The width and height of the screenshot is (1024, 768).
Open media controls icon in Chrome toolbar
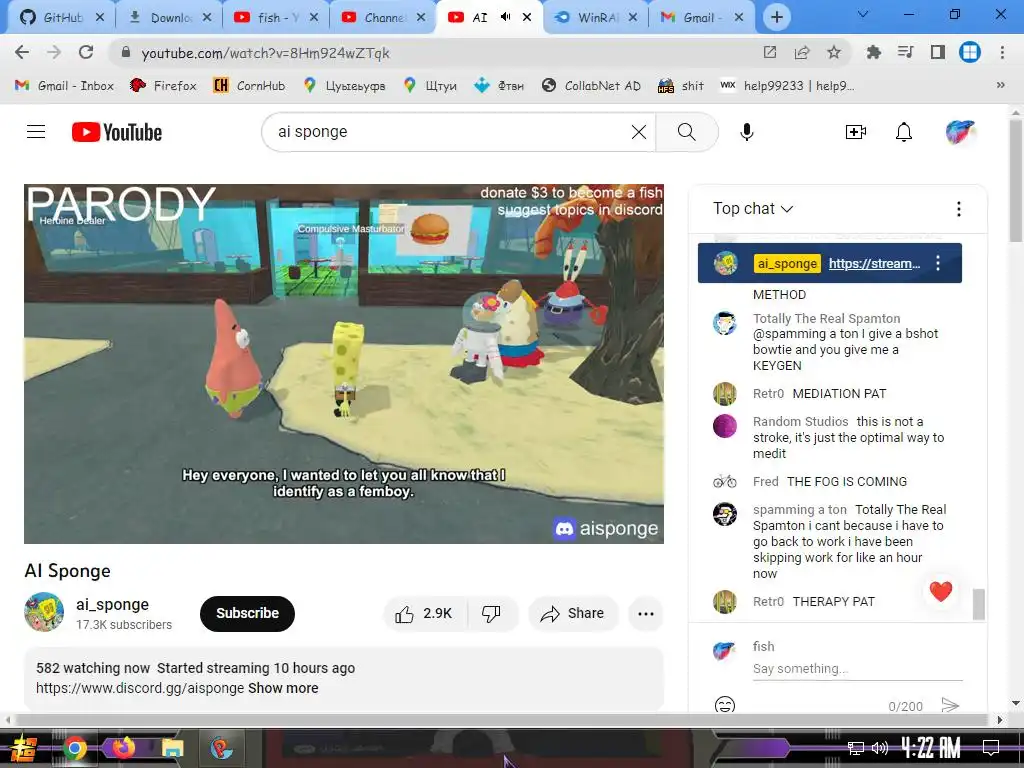click(x=905, y=52)
